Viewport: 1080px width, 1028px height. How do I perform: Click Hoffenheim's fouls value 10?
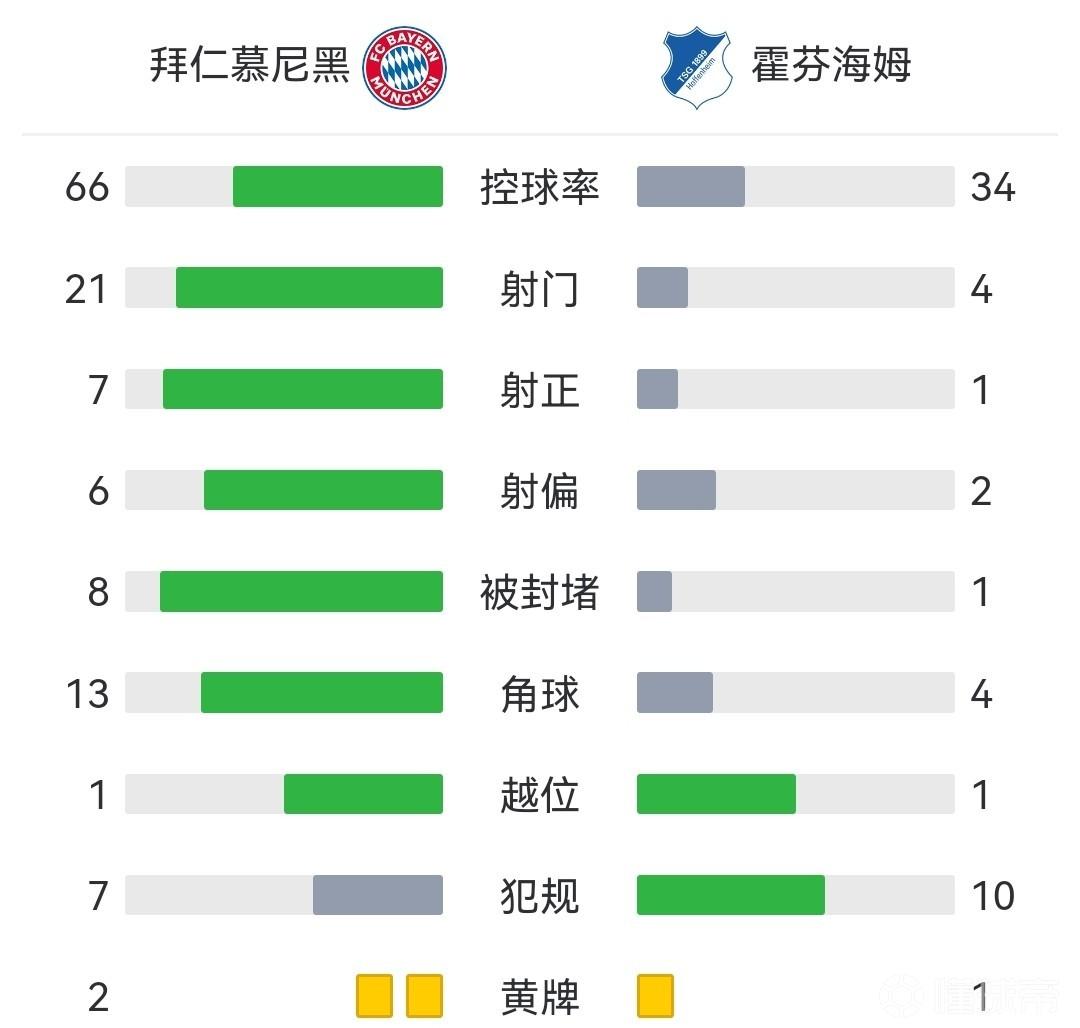(992, 895)
